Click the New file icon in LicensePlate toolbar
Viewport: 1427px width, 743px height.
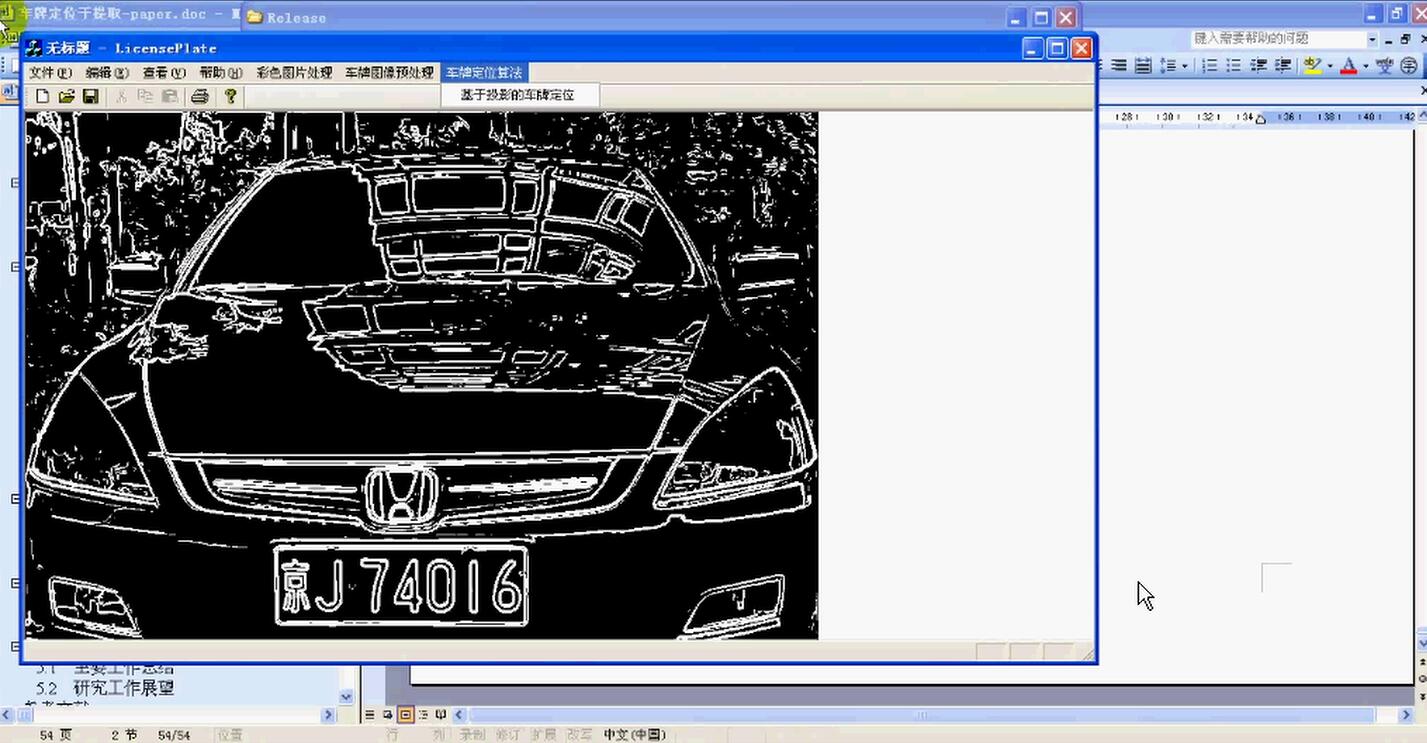pos(42,96)
